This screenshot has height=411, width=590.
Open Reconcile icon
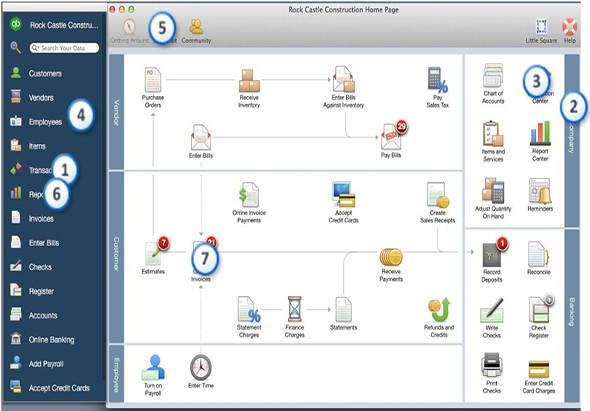click(x=538, y=254)
